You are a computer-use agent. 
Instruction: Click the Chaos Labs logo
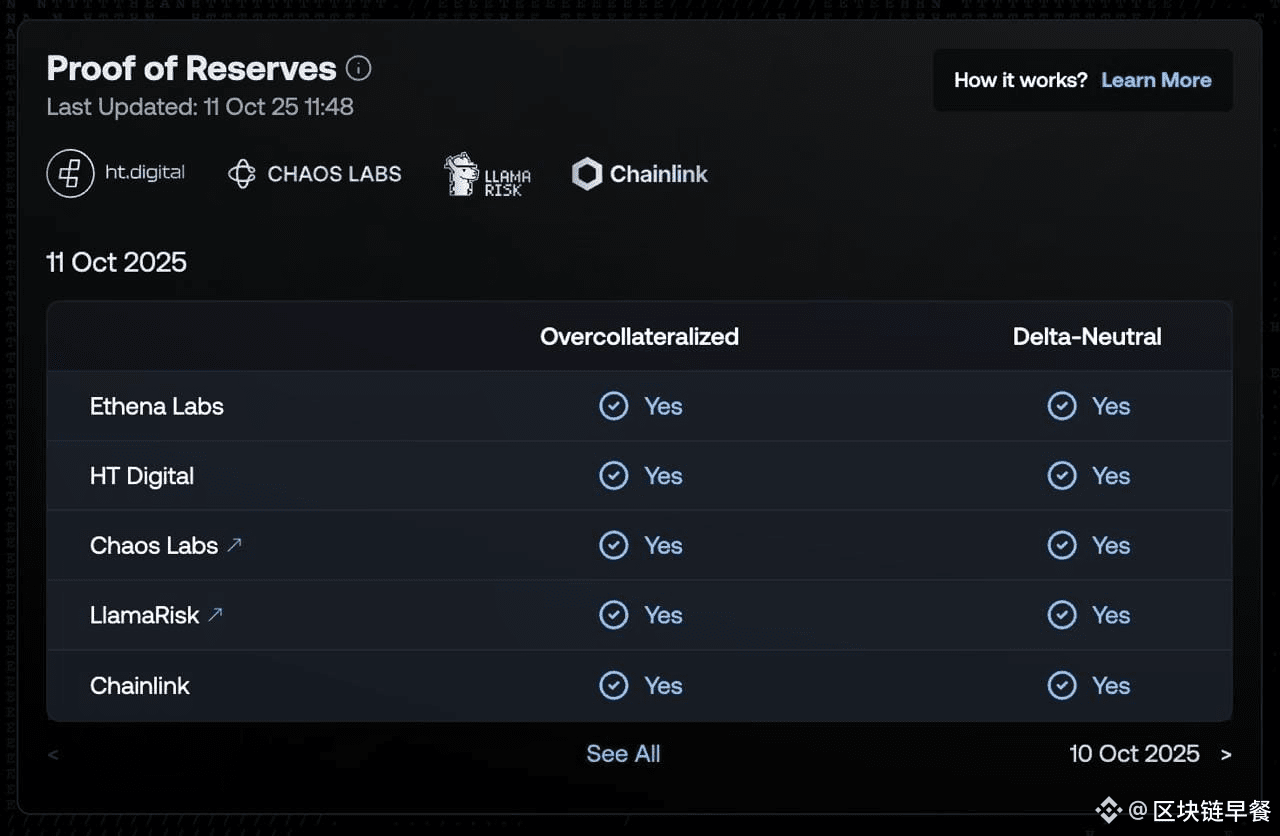[314, 174]
